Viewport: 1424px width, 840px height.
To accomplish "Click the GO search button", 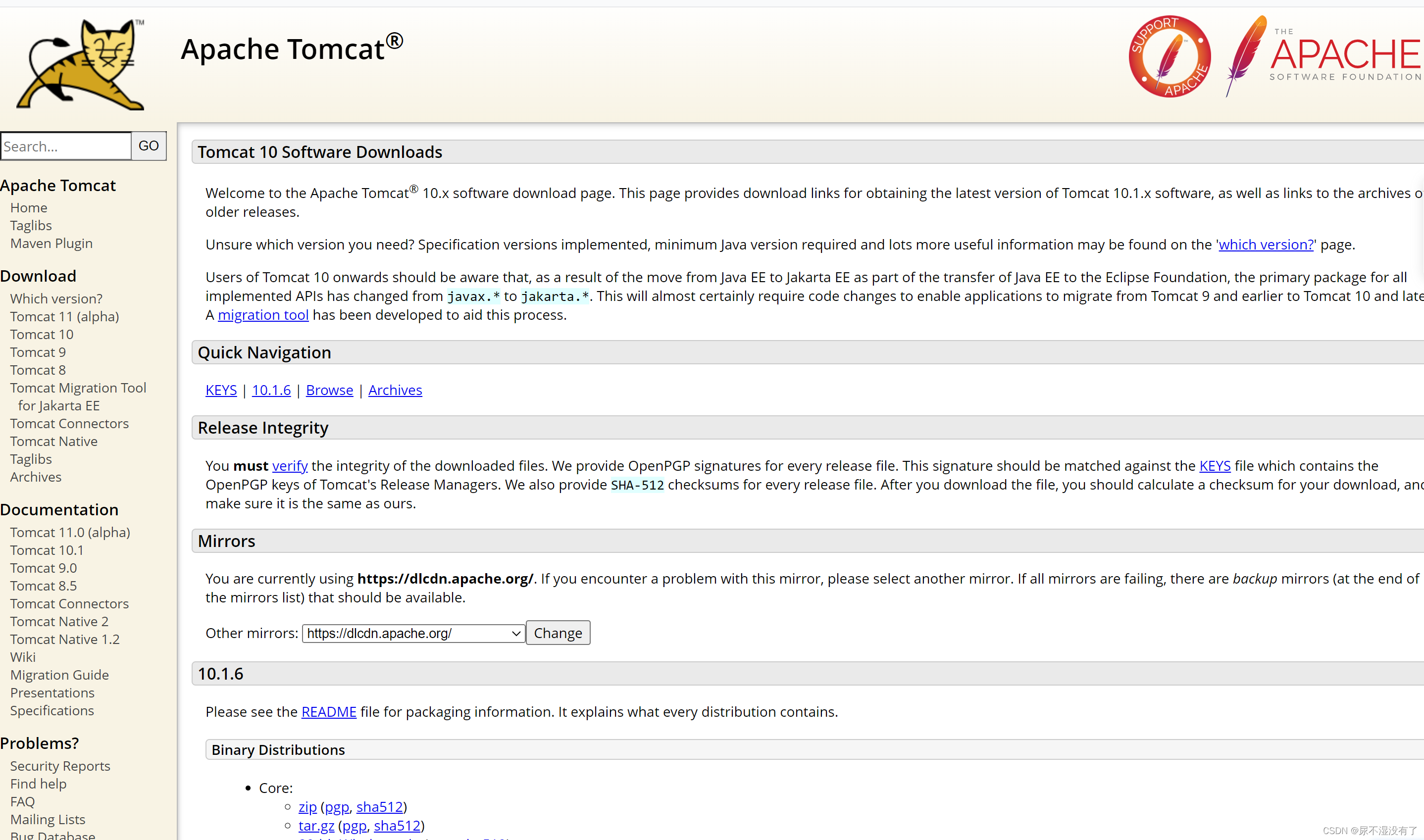I will click(149, 146).
